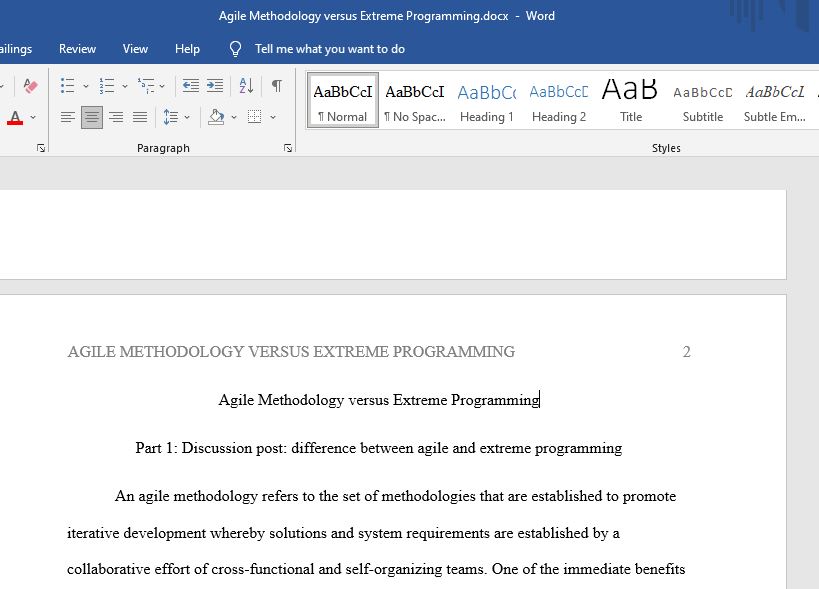The image size is (819, 589).
Task: Click the Part 1: Discussion post heading
Action: coord(379,448)
